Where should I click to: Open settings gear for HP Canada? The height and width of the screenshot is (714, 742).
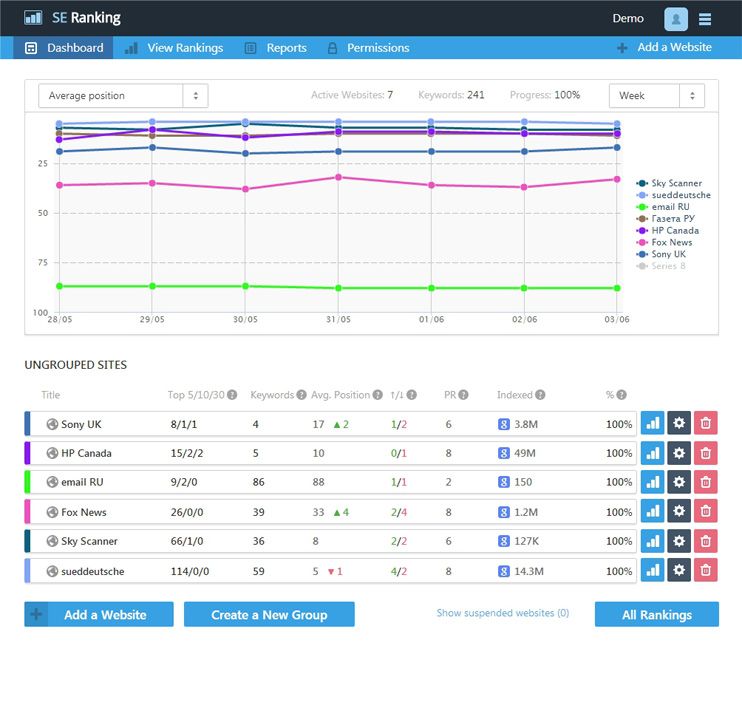679,453
